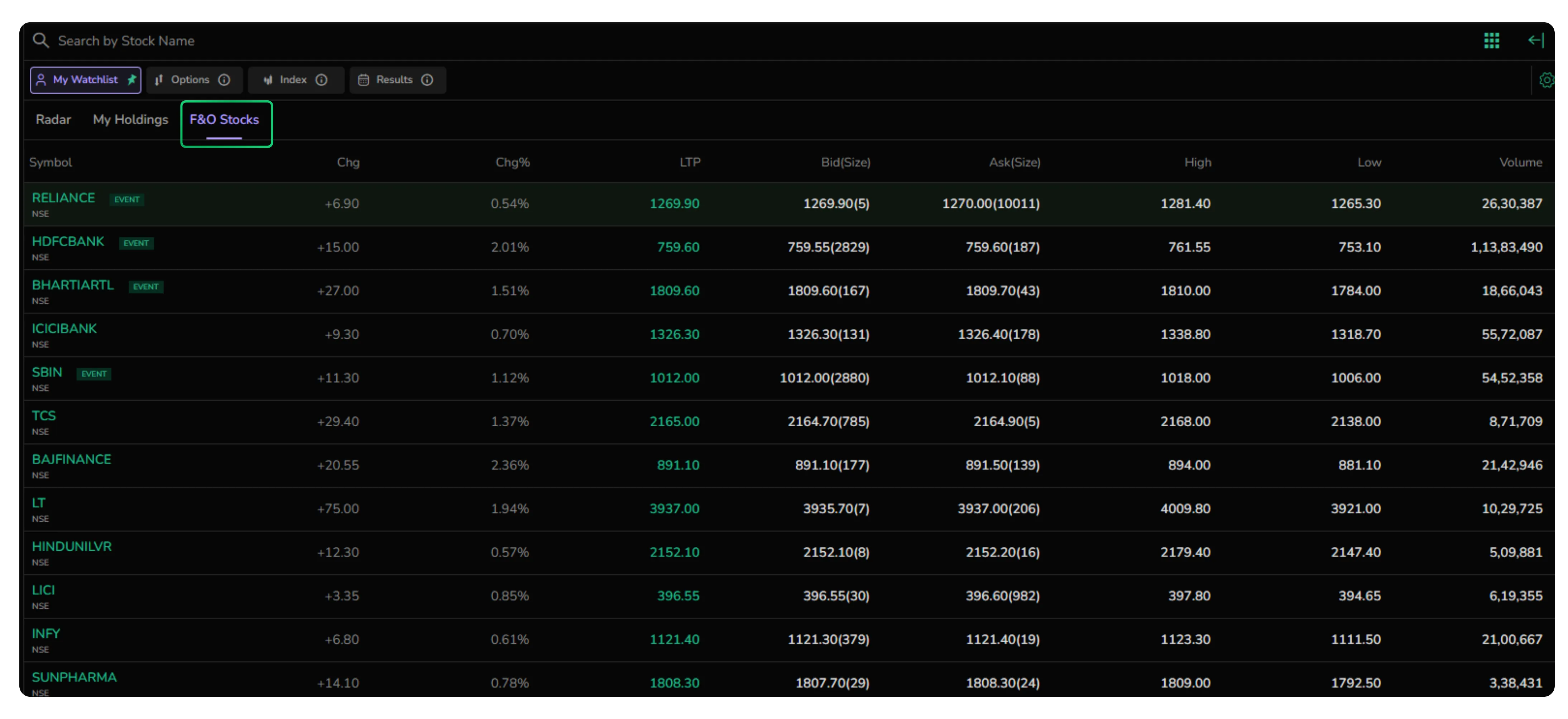
Task: Open the Radar tab
Action: coord(53,119)
